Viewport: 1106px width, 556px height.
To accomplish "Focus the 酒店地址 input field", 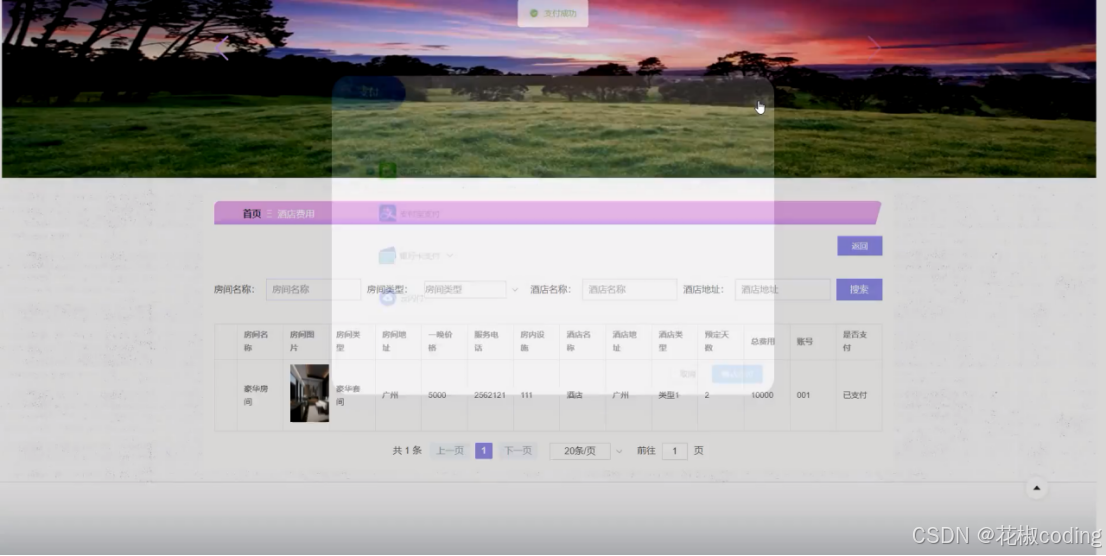I will pyautogui.click(x=782, y=289).
